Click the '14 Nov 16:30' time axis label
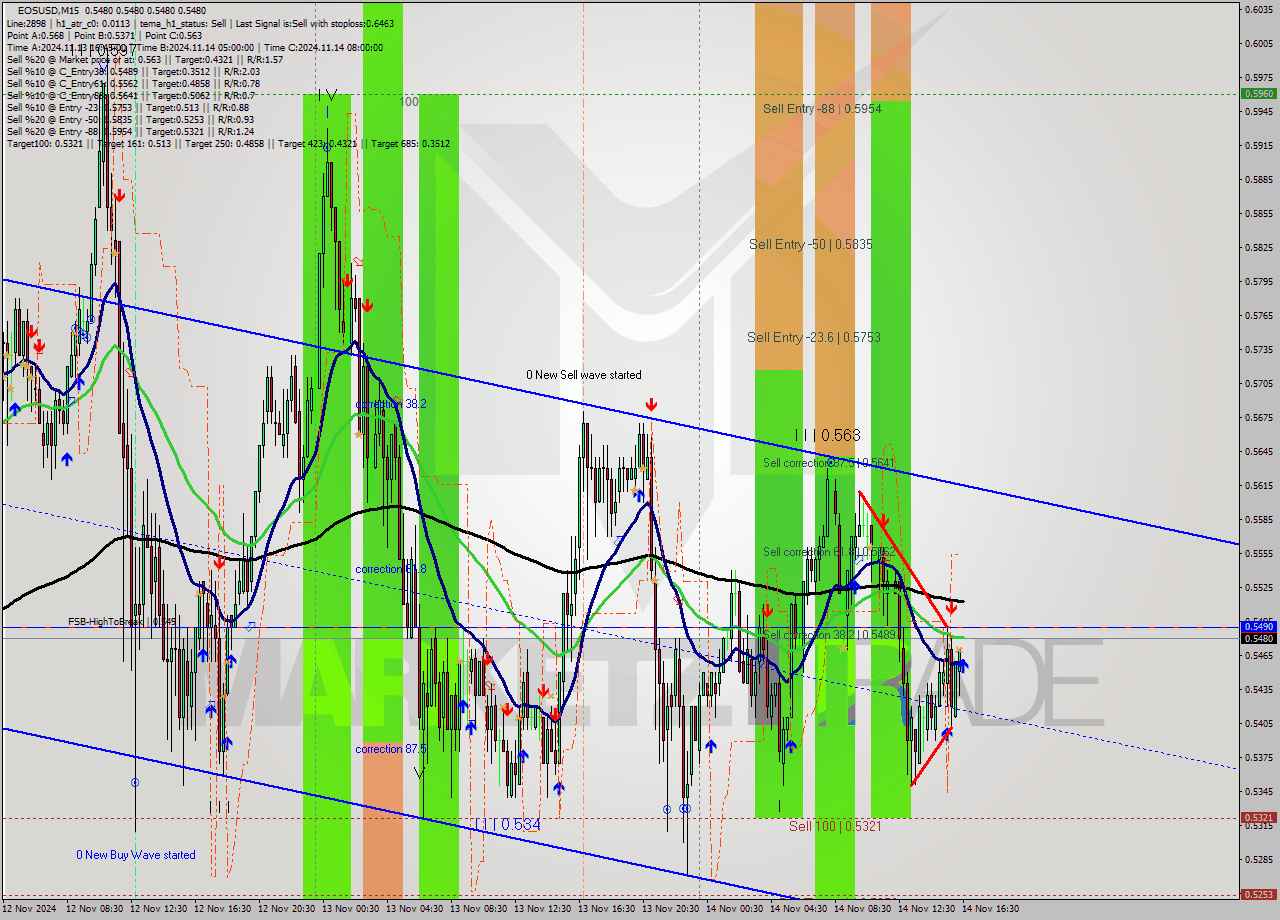Image resolution: width=1280 pixels, height=920 pixels. tap(990, 909)
